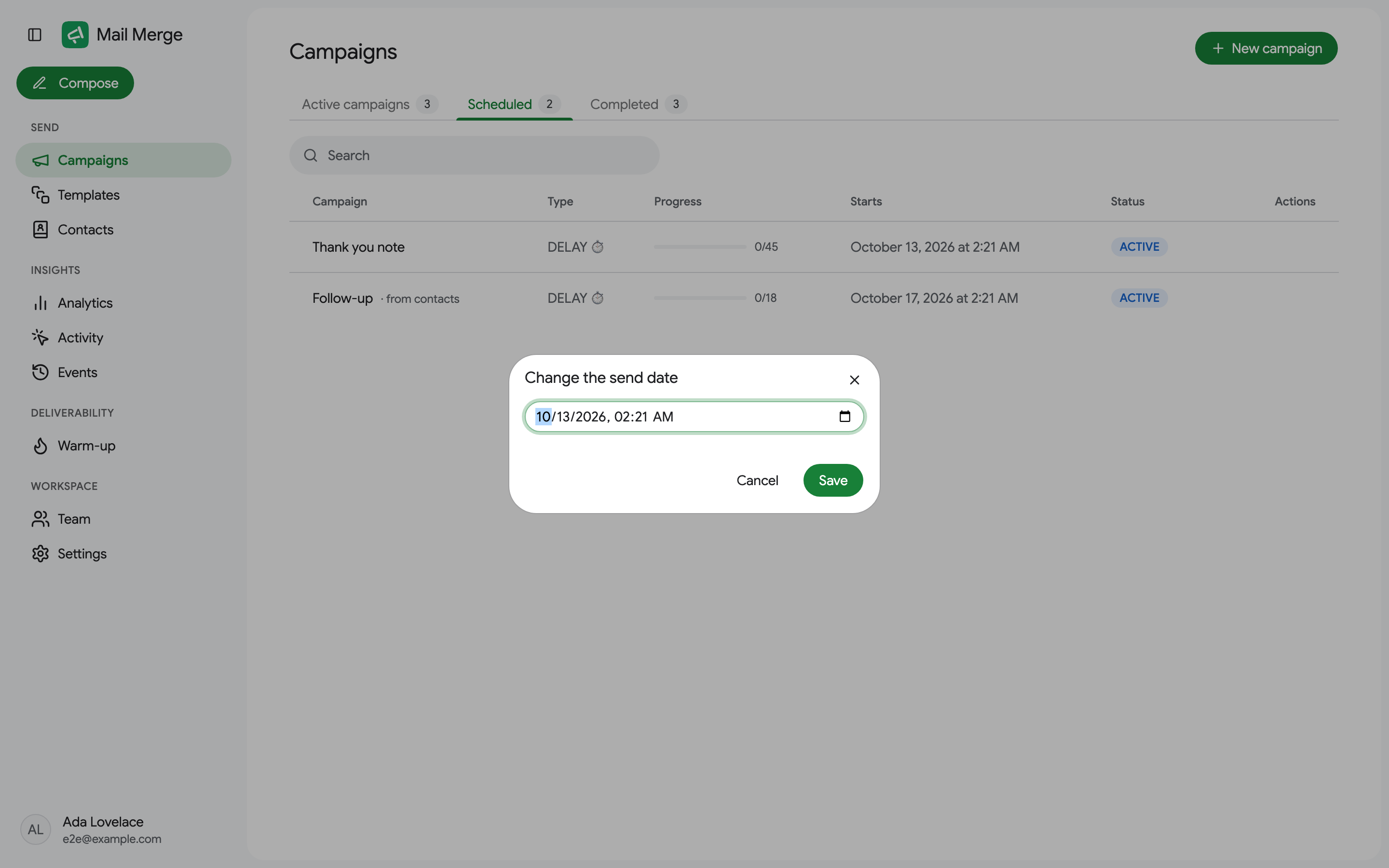Click the Settings gear icon
Viewport: 1389px width, 868px height.
point(40,554)
